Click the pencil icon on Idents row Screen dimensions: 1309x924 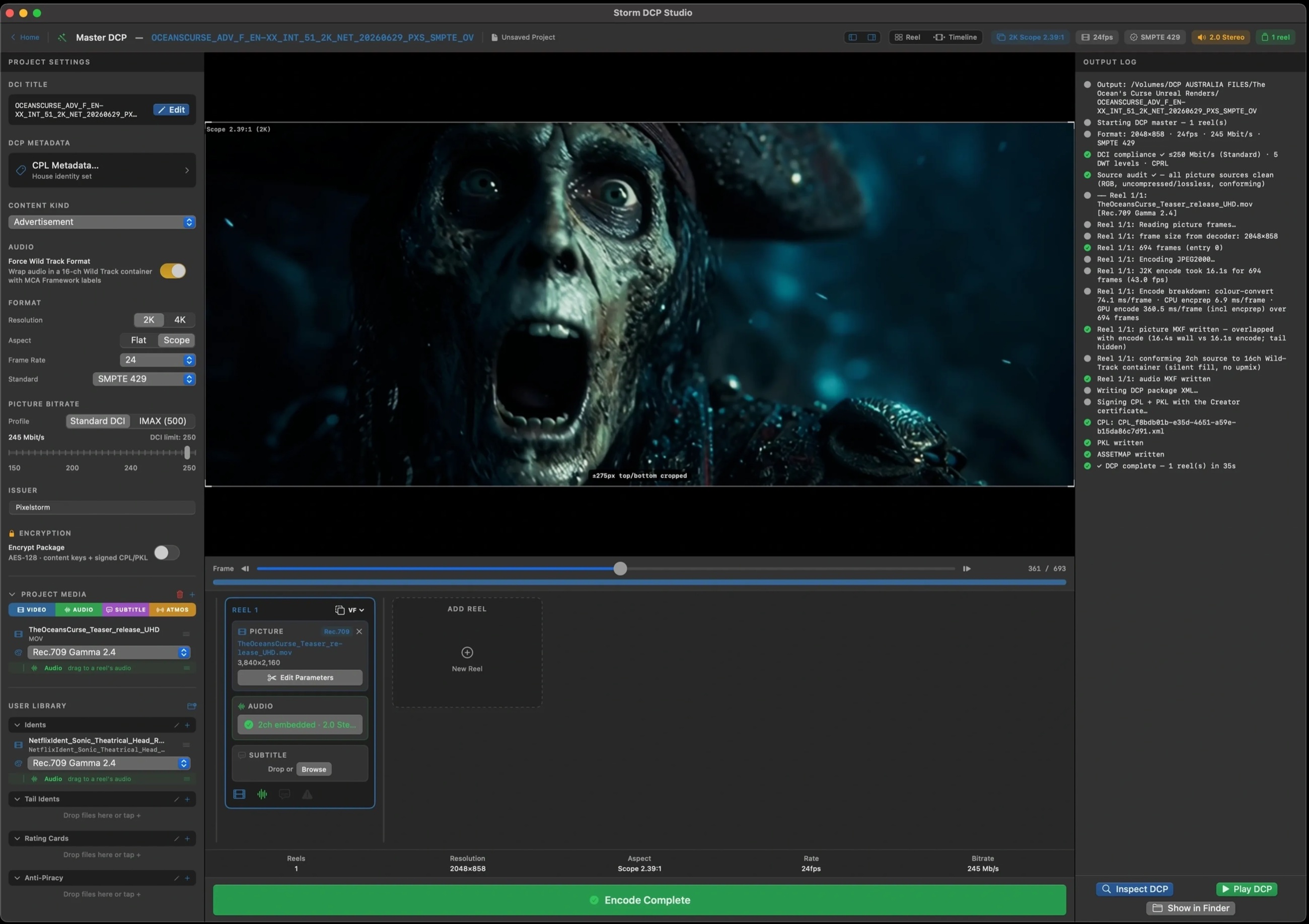pos(176,725)
